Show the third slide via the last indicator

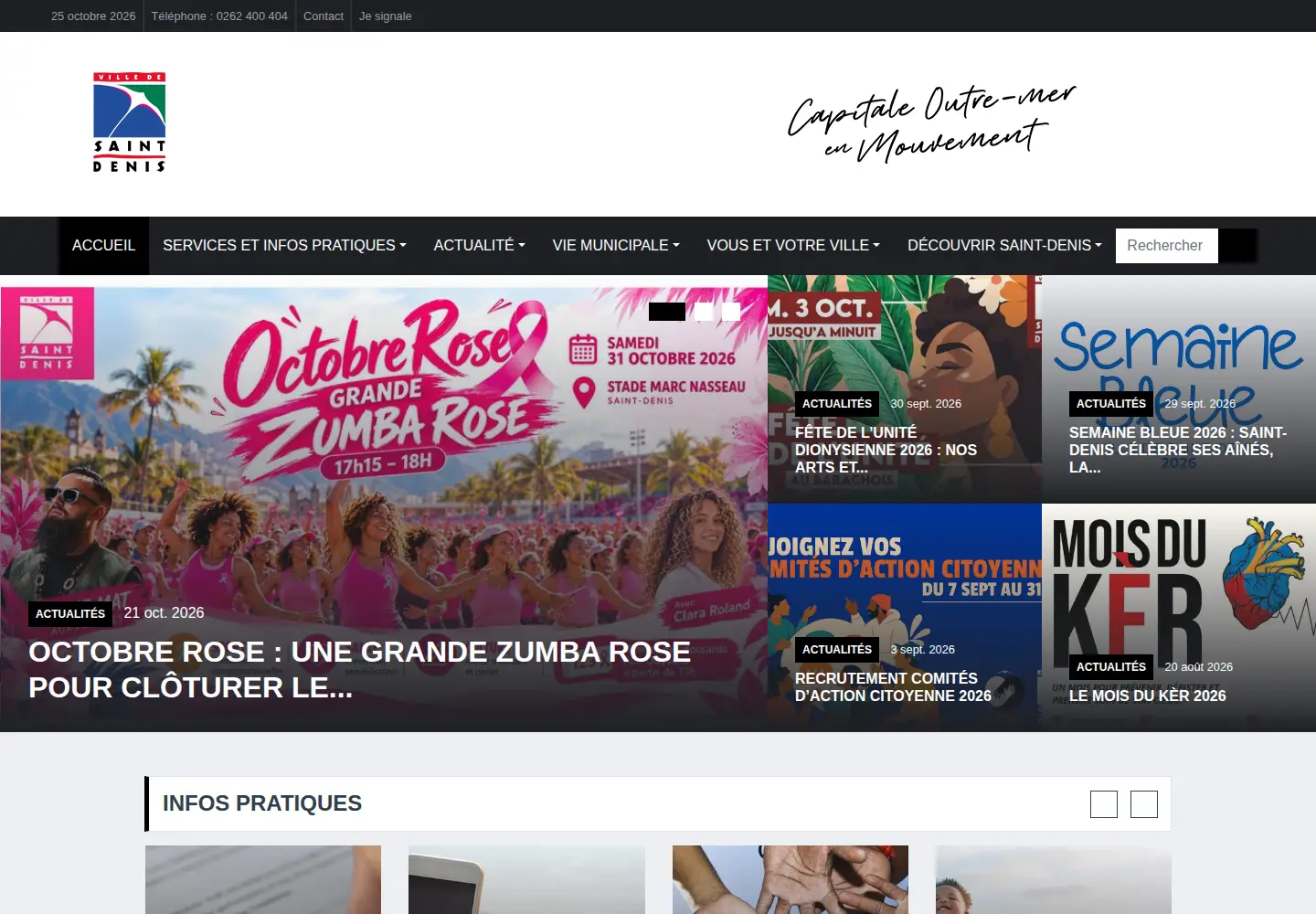731,312
